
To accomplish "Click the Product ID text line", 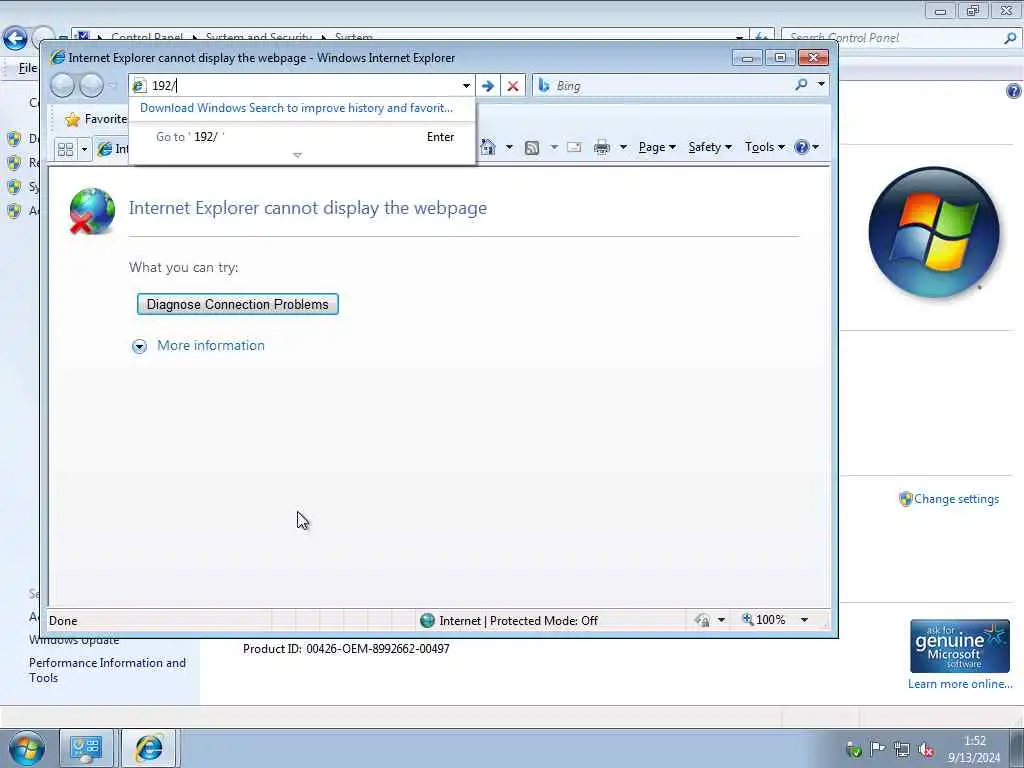I will (x=346, y=648).
